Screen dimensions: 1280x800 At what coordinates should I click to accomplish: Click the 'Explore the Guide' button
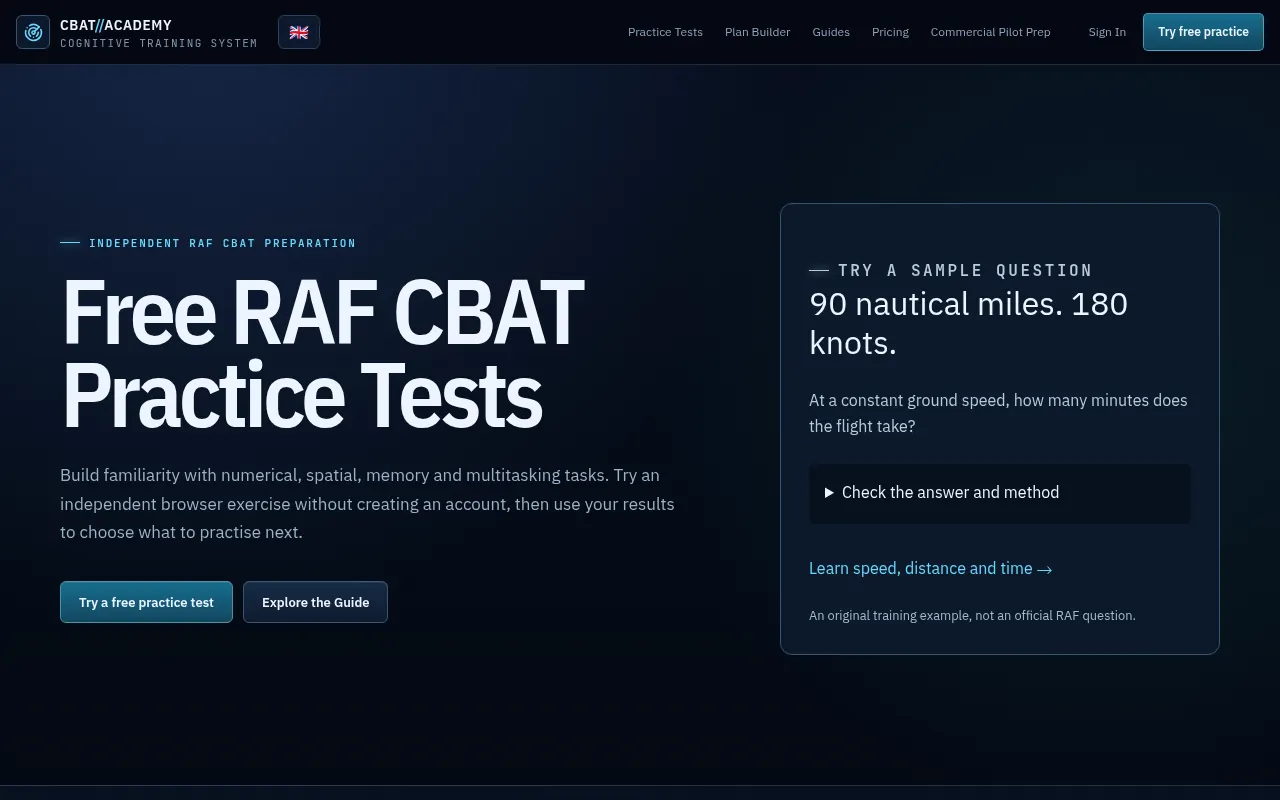[x=315, y=602]
